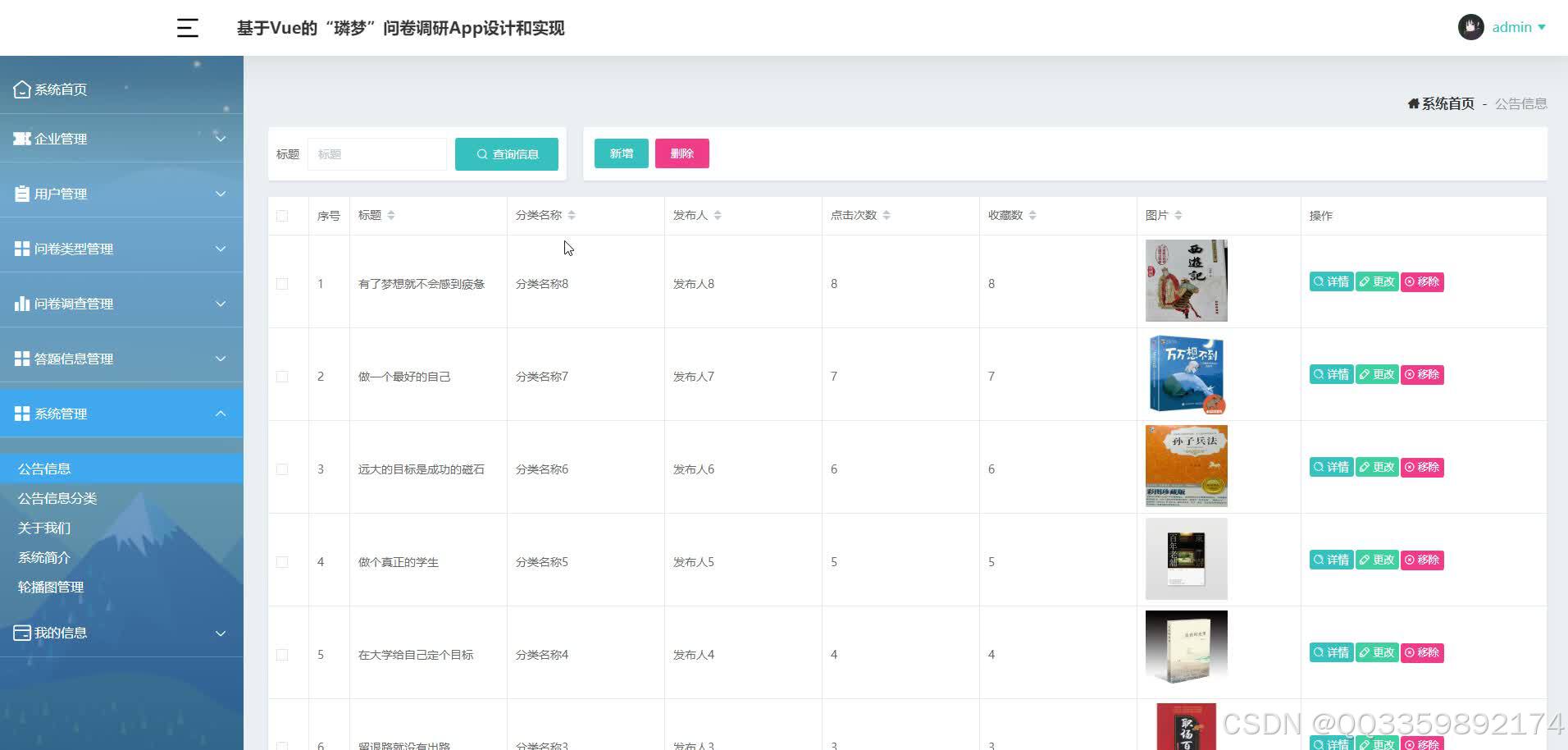Check the row 3 checkbox
The width and height of the screenshot is (1568, 750).
pyautogui.click(x=282, y=469)
